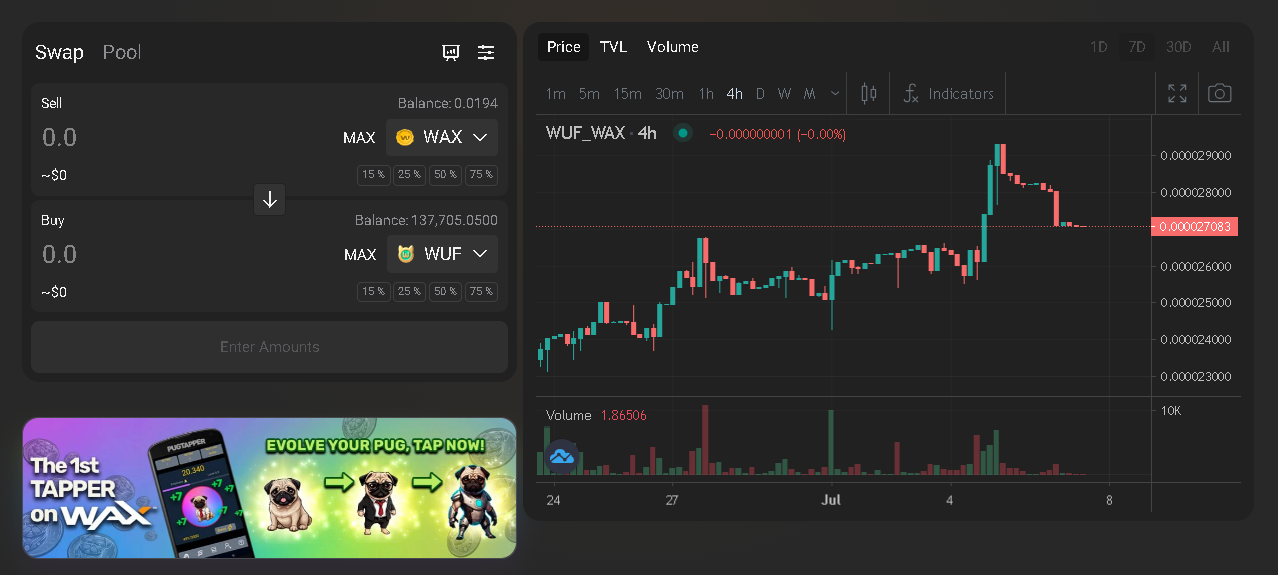
Task: Select 25 % in the Sell section
Action: point(408,174)
